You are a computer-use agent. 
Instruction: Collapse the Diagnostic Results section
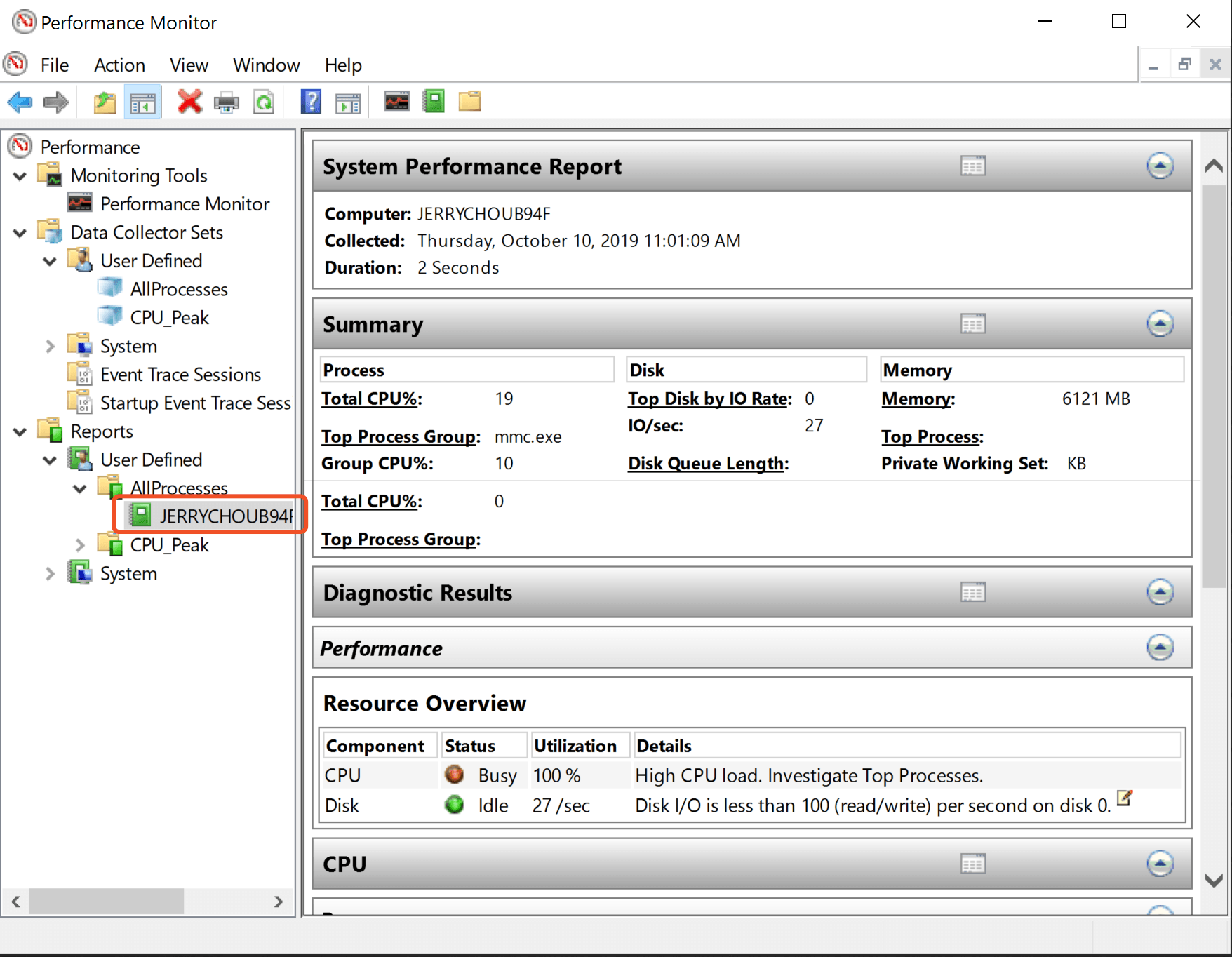1160,593
